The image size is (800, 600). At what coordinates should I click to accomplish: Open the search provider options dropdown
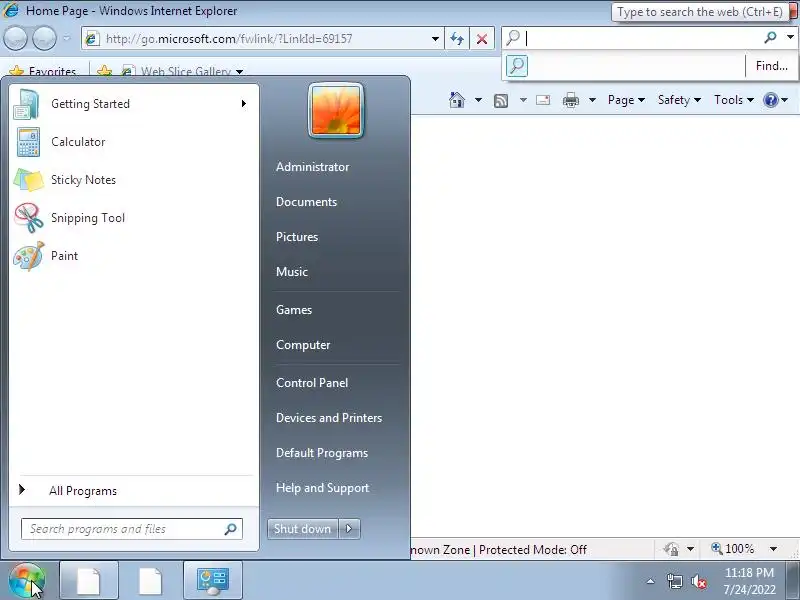pos(790,37)
